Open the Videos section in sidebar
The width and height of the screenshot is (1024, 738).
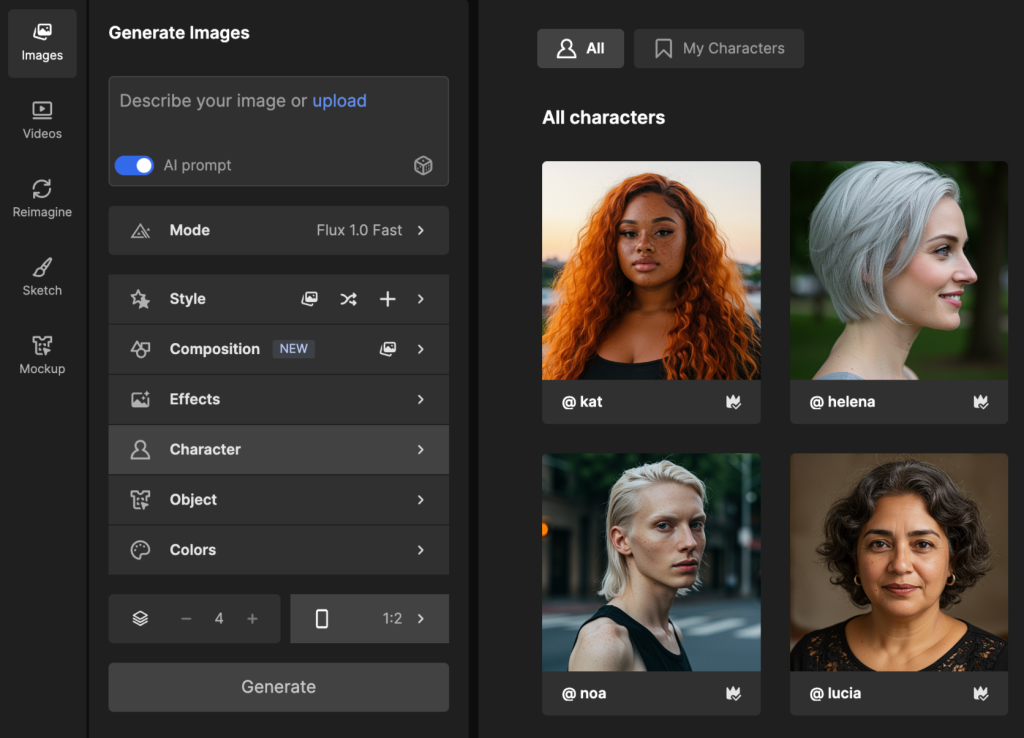[42, 119]
